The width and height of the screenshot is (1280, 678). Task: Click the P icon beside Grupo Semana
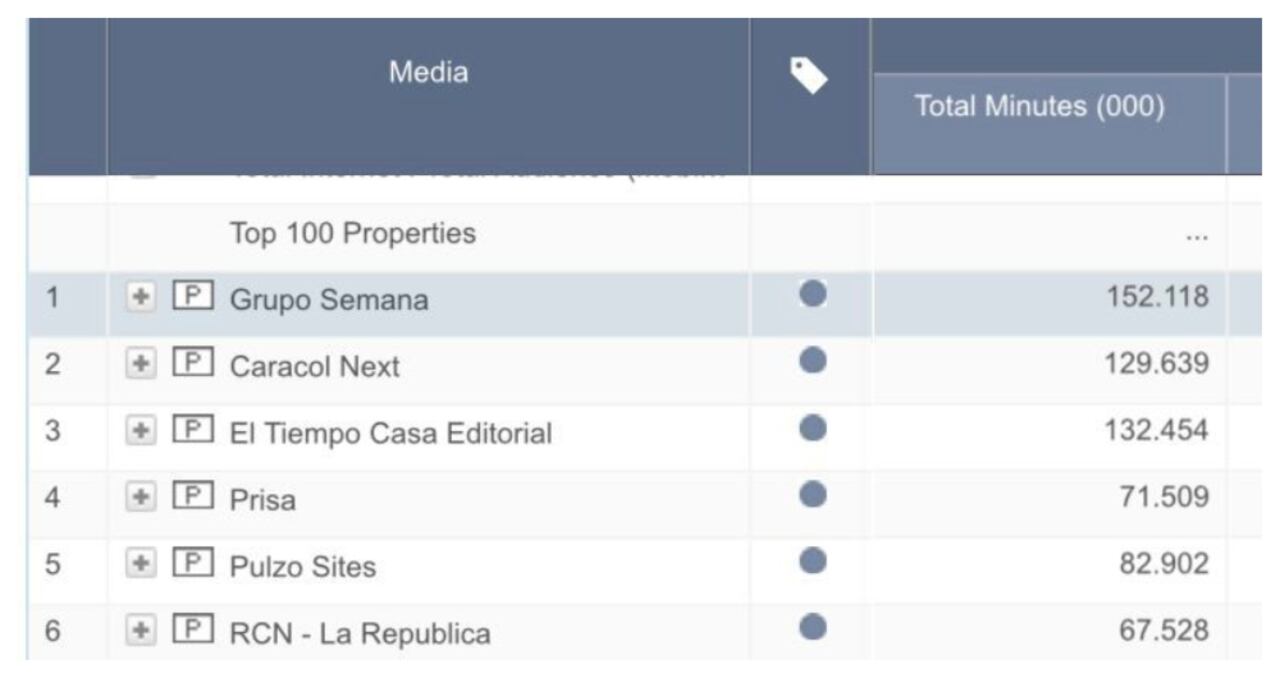click(193, 297)
